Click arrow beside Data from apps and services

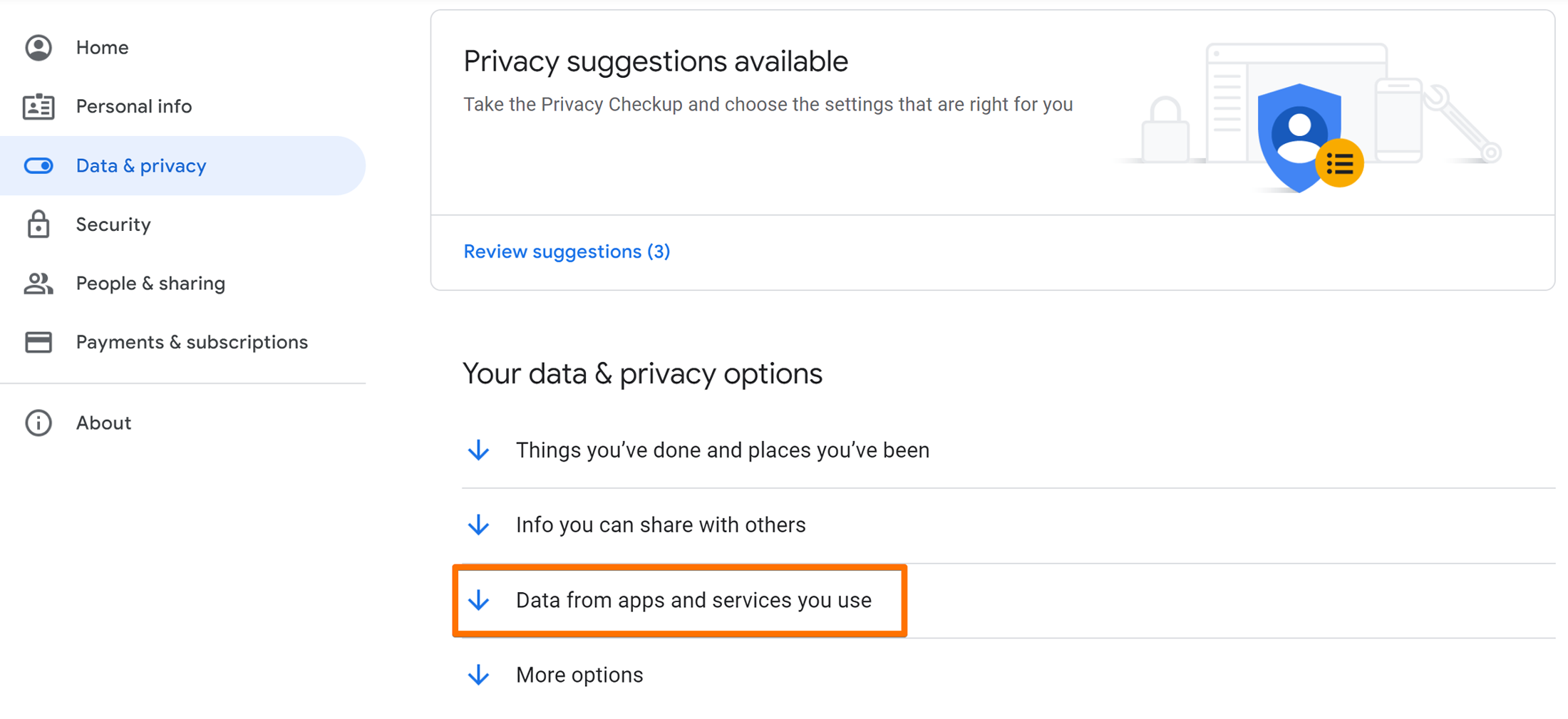coord(478,600)
